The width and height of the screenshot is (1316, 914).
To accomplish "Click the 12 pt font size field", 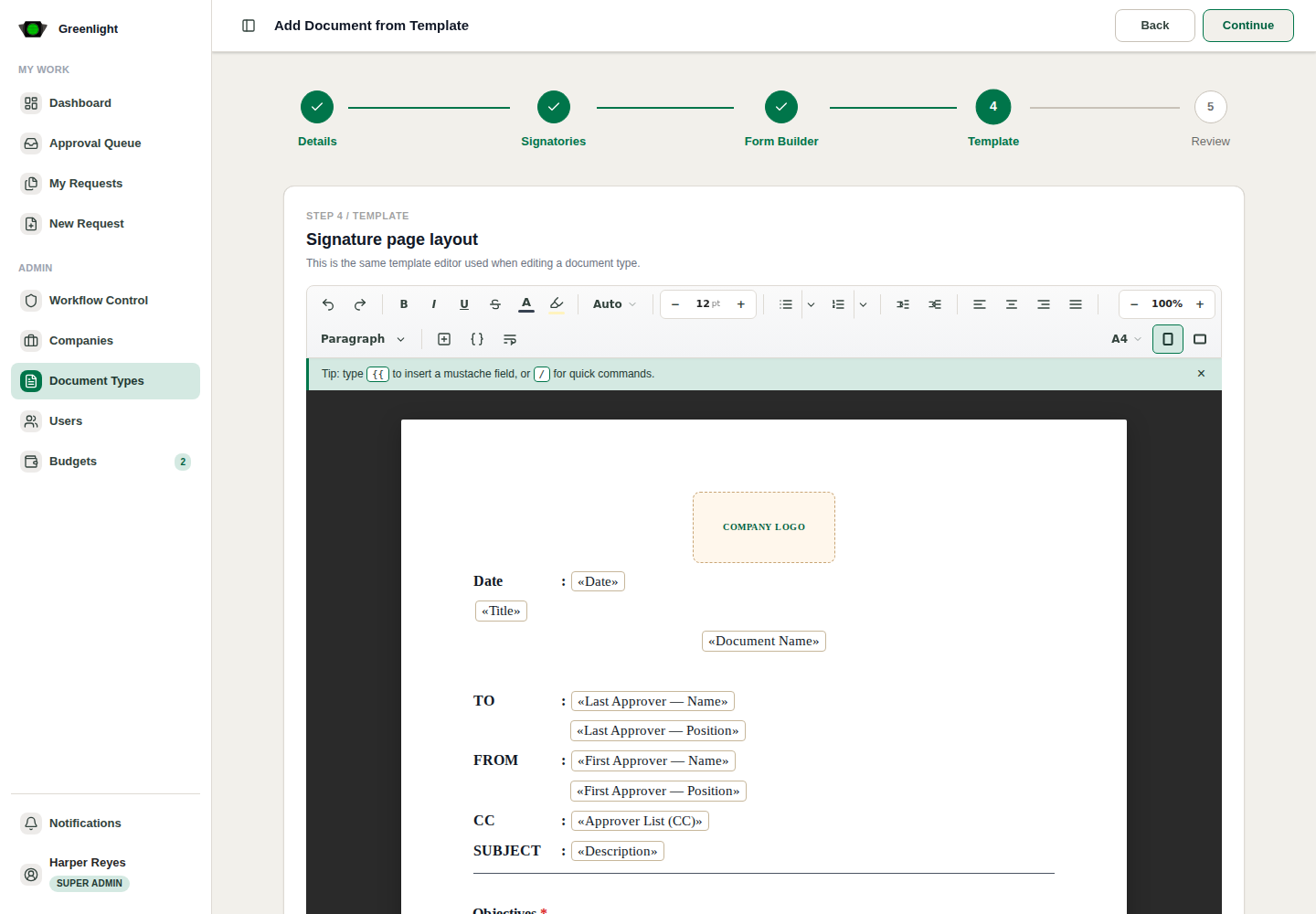I will click(708, 304).
